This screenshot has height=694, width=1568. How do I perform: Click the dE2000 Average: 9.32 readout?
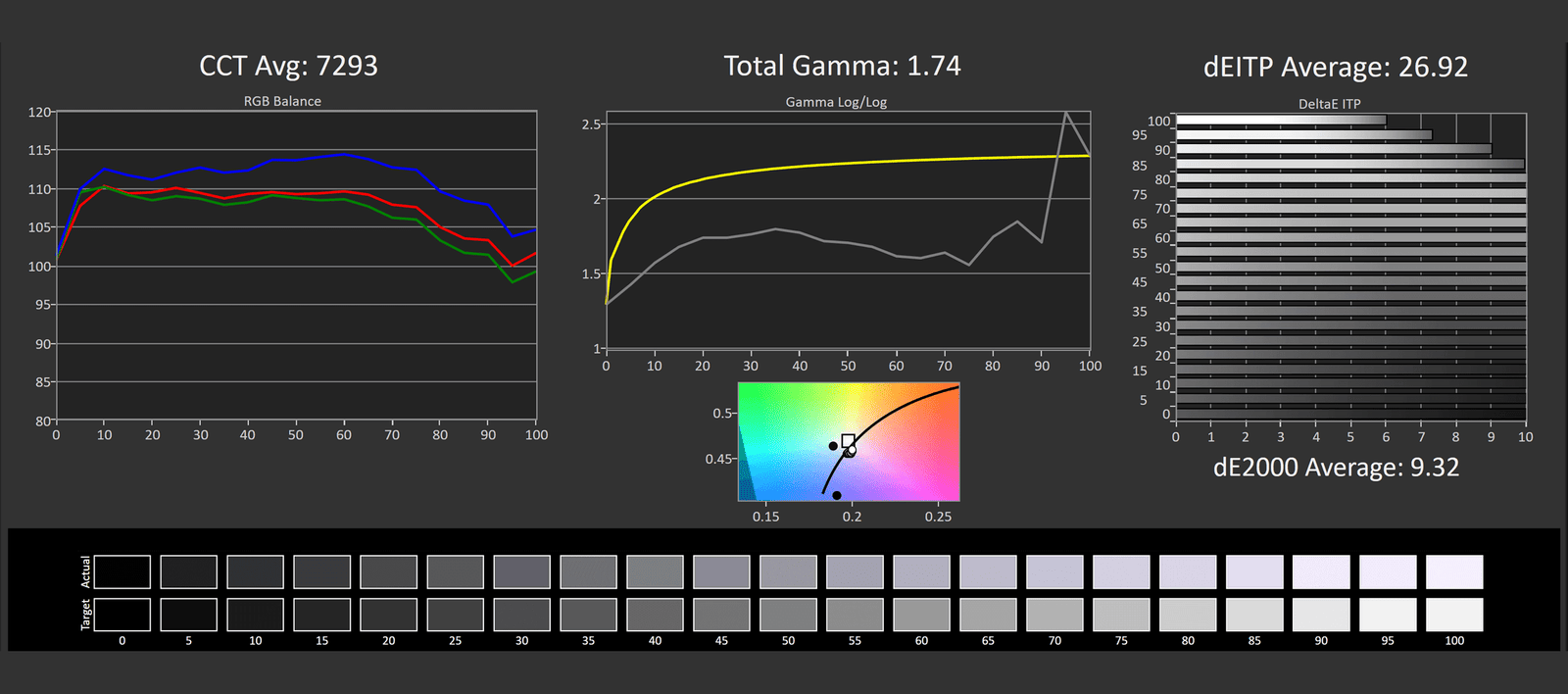1336,468
